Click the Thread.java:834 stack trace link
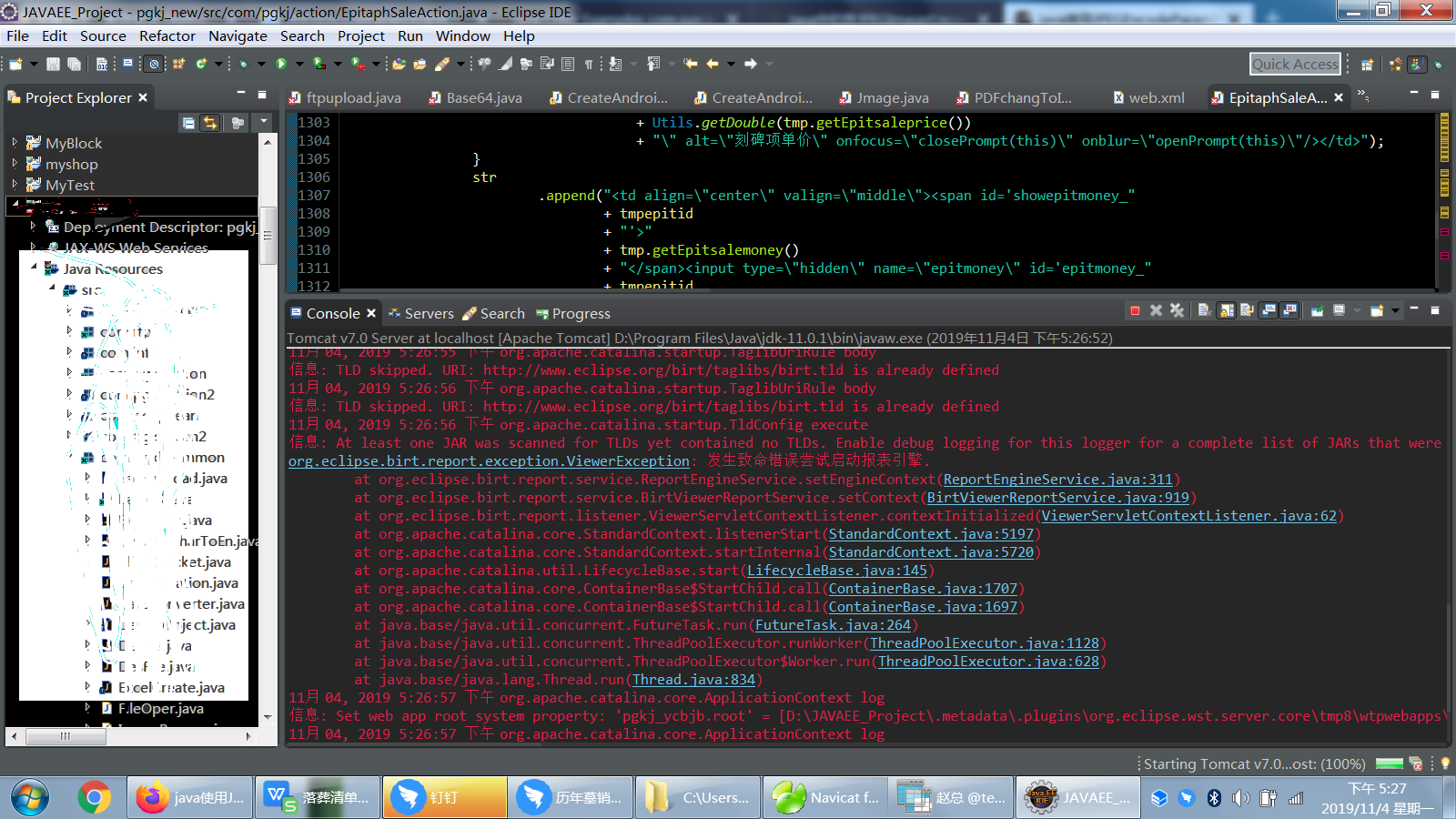1456x819 pixels. tap(693, 680)
